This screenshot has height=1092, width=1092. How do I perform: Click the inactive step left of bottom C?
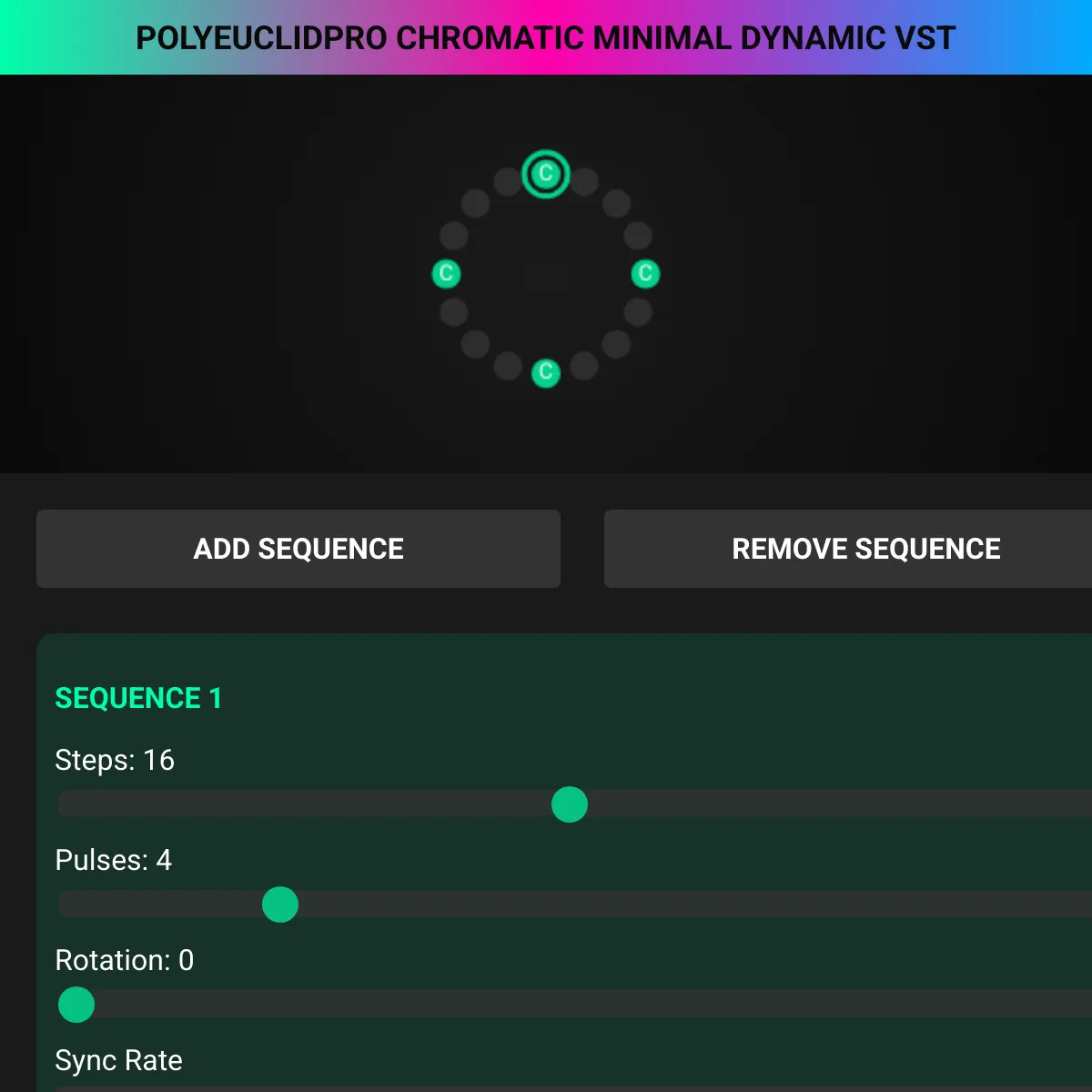click(x=508, y=366)
